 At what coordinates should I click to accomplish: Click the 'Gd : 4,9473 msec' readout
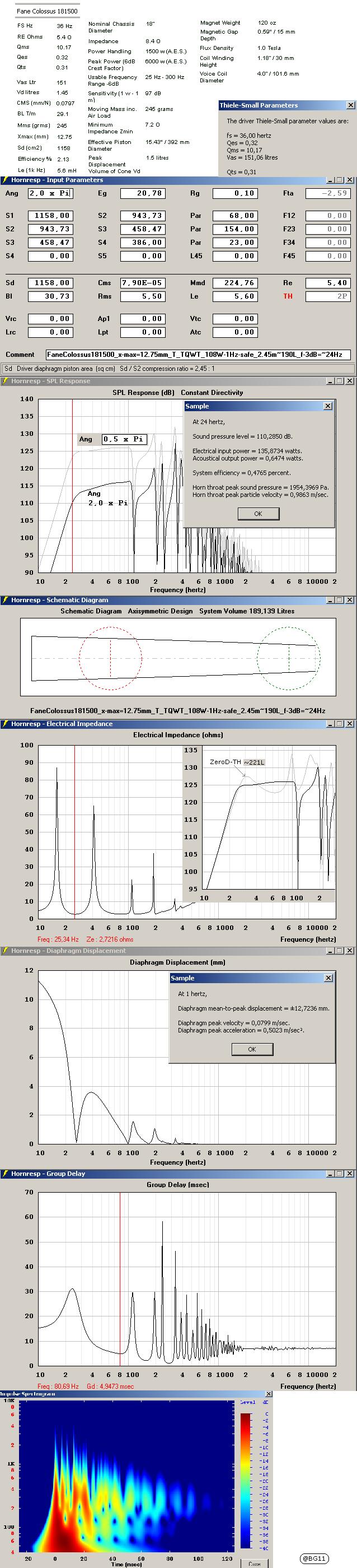click(110, 1386)
